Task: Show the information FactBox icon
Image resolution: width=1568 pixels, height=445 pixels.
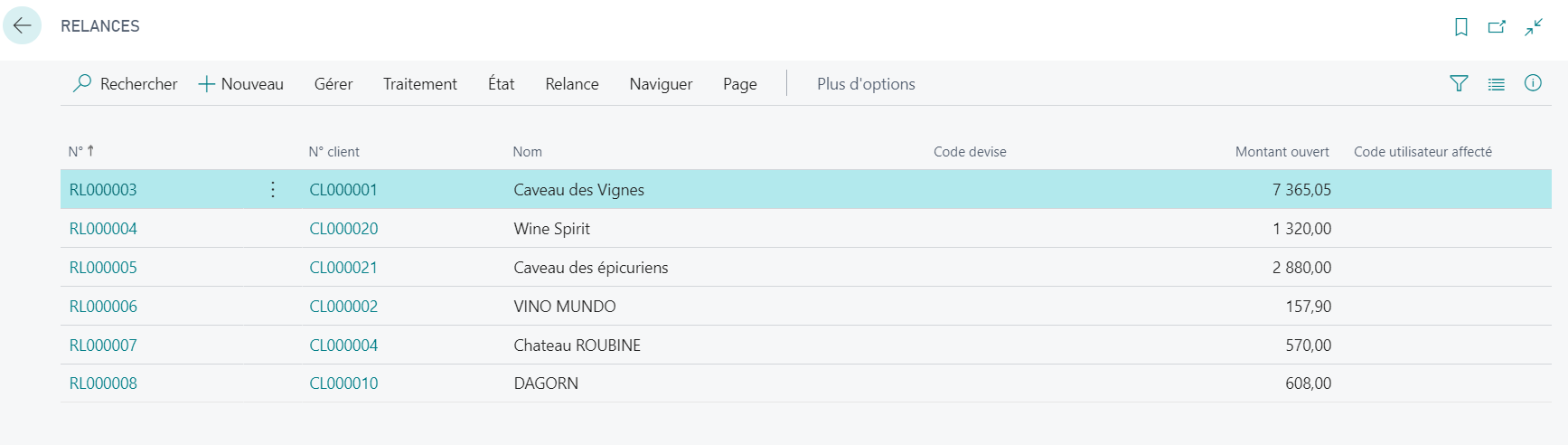Action: (x=1533, y=83)
